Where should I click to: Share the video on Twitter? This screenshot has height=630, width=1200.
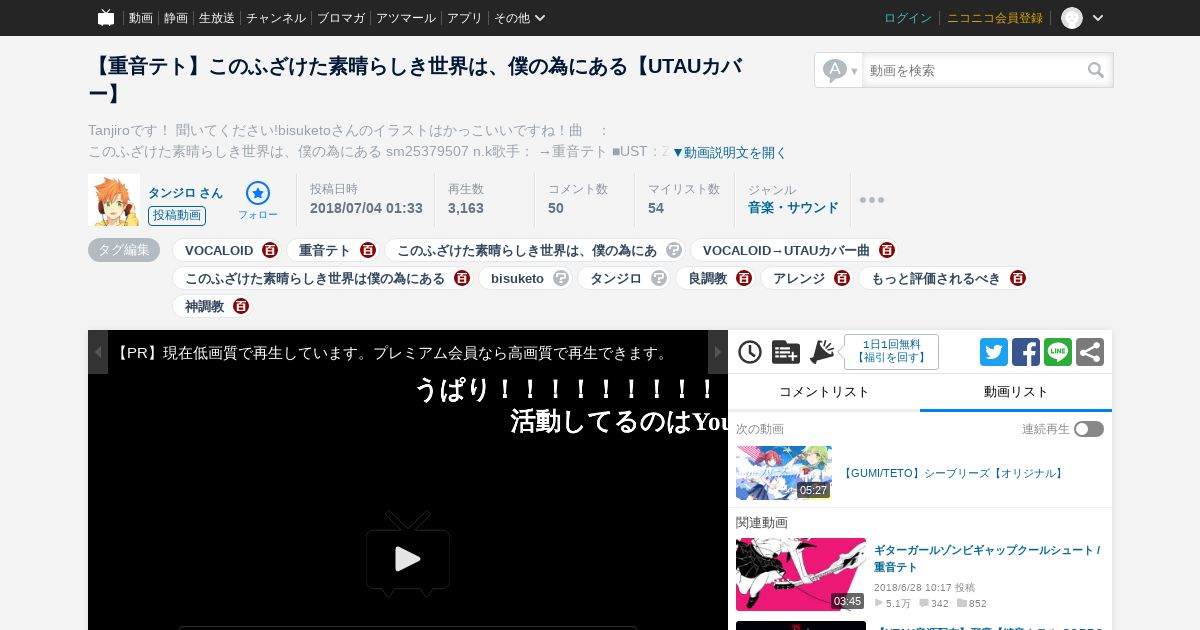[x=994, y=352]
